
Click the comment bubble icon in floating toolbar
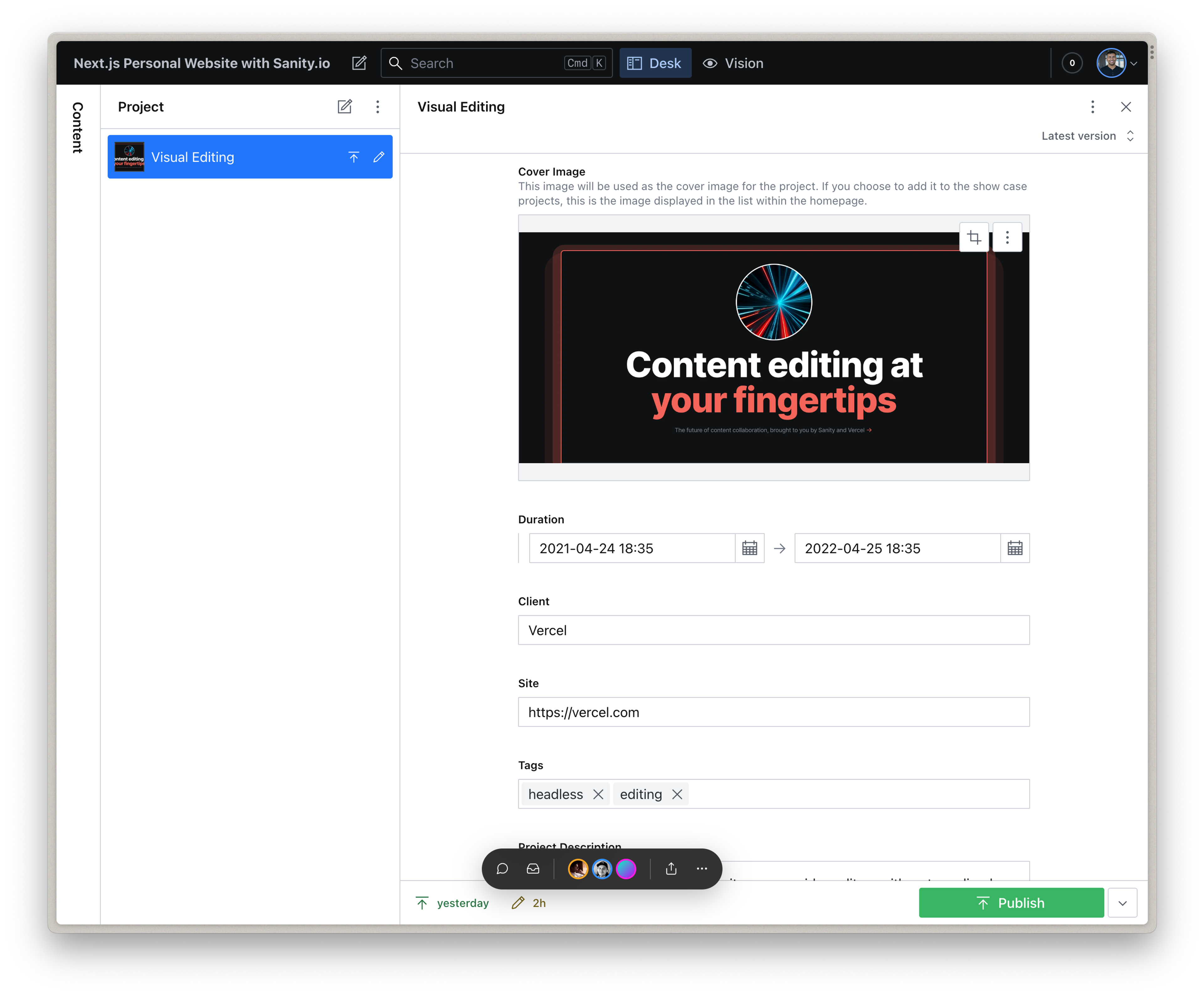(x=502, y=869)
